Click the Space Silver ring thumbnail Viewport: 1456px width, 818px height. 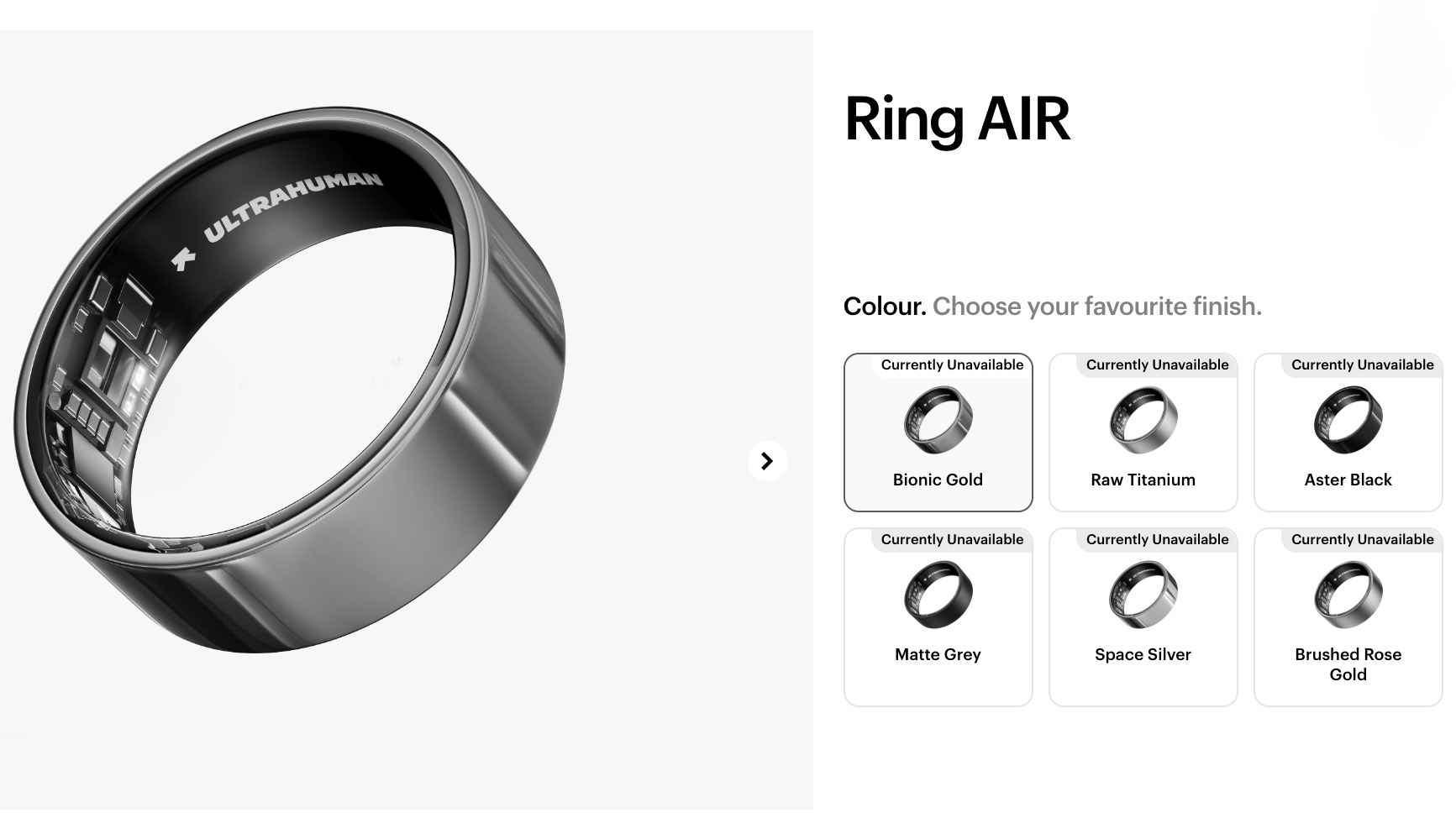(1143, 595)
